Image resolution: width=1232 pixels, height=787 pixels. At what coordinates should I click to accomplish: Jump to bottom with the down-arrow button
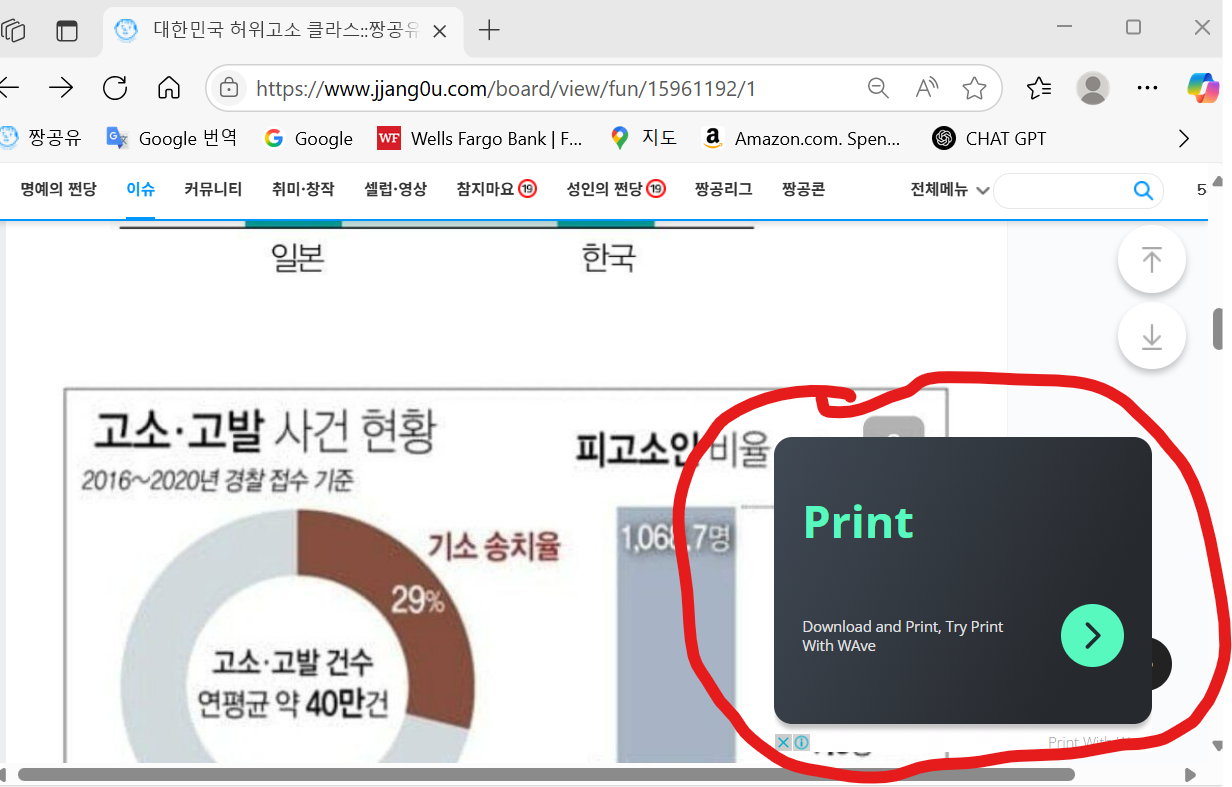point(1152,336)
